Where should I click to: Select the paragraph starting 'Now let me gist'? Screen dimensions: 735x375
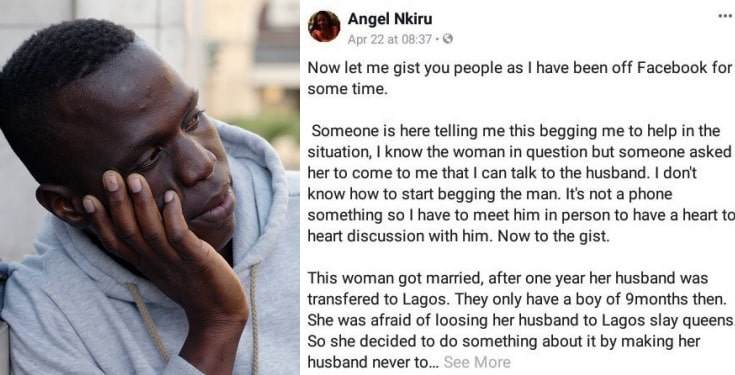click(519, 78)
